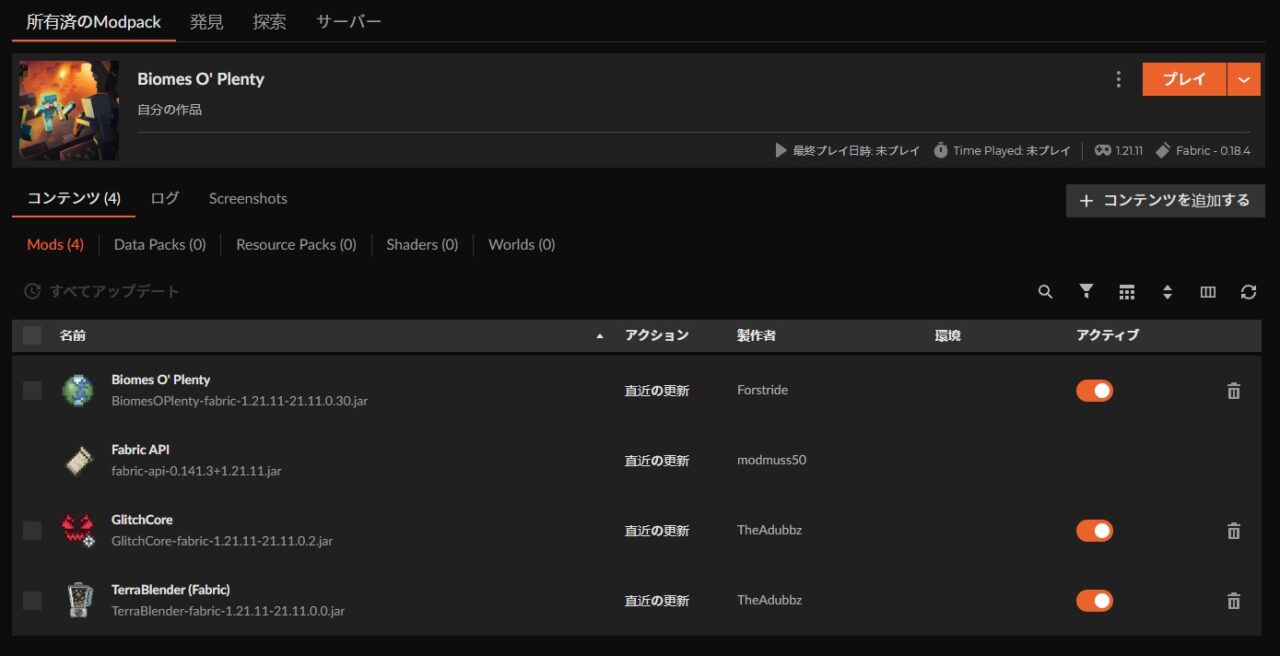
Task: Disable the Biomes O' Plenty mod toggle
Action: pos(1094,391)
